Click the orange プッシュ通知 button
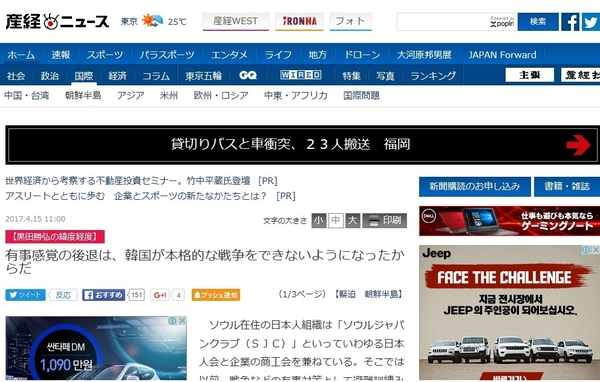600x382 pixels. coord(216,295)
